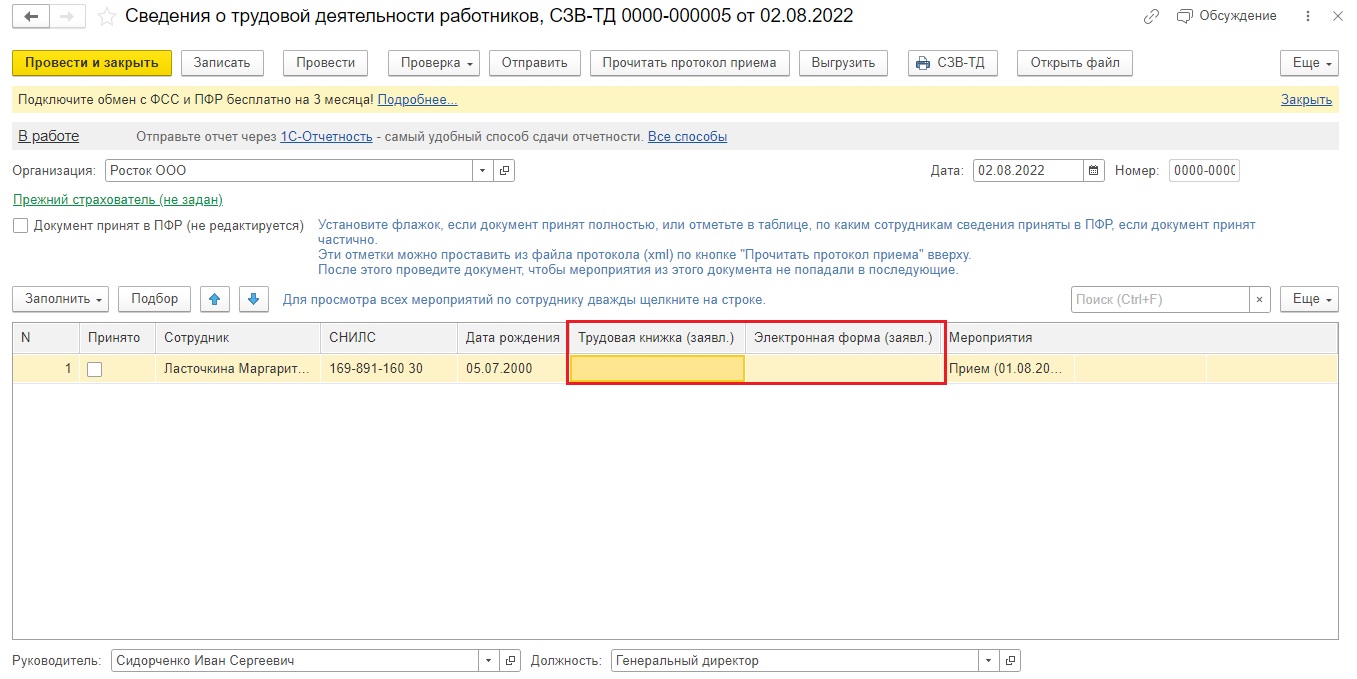The height and width of the screenshot is (679, 1357).
Task: Click birth date cell 05.07.2000
Action: pyautogui.click(x=513, y=369)
